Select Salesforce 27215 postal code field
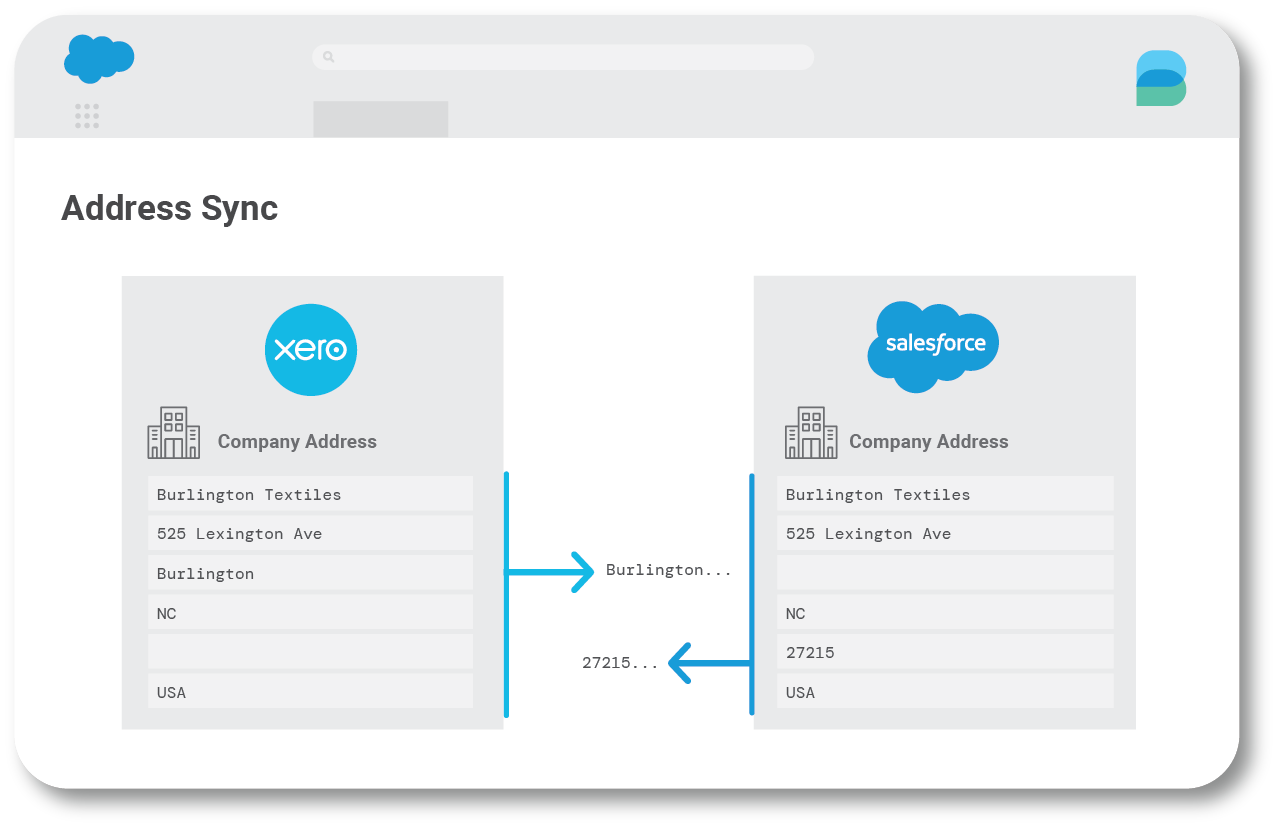Viewport: 1279px width, 828px height. 945,651
